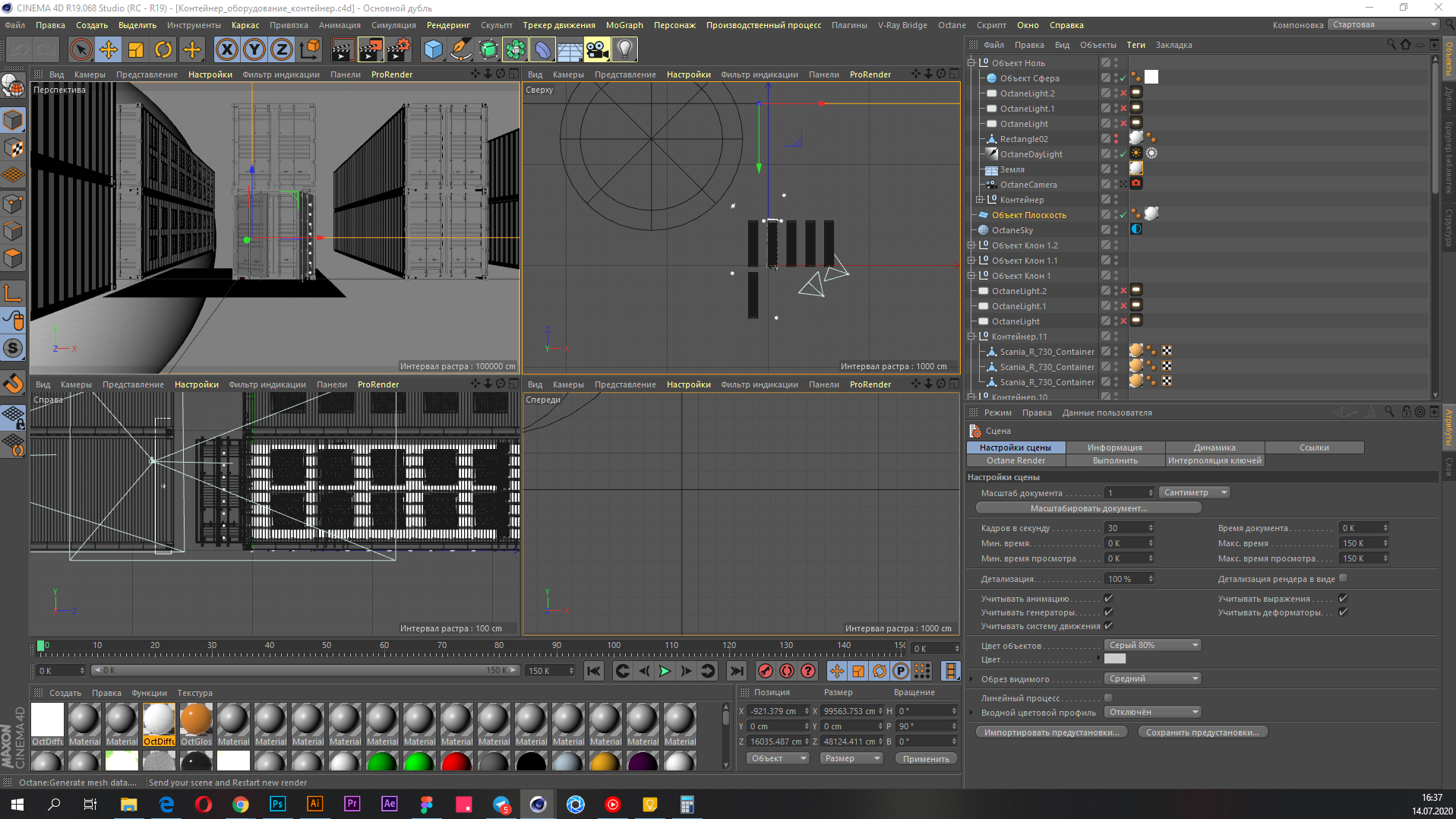The width and height of the screenshot is (1456, 819).
Task: Toggle the X axis lock icon
Action: [226, 50]
